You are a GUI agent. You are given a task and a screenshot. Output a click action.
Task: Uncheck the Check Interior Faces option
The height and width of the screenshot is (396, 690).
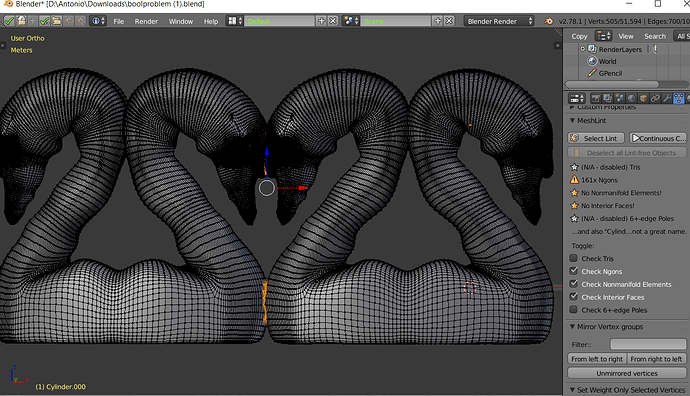coord(573,297)
